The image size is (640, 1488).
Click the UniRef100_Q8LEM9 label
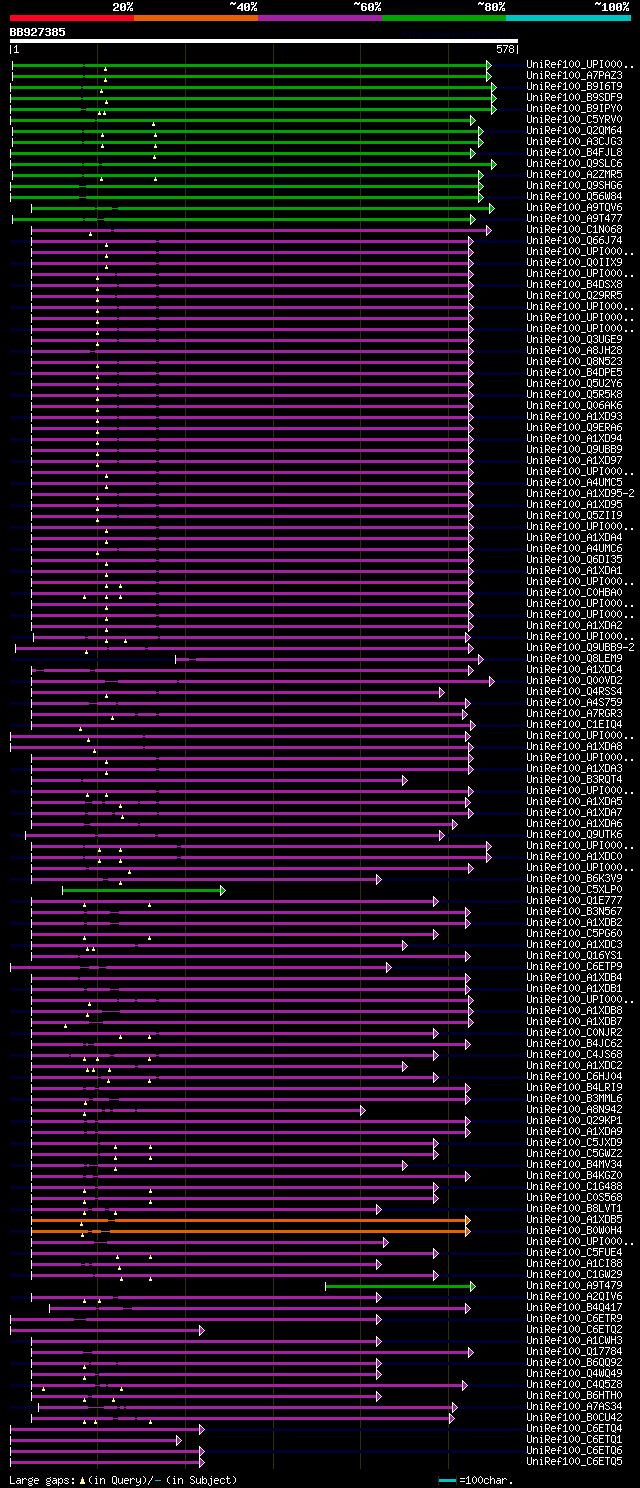click(574, 658)
